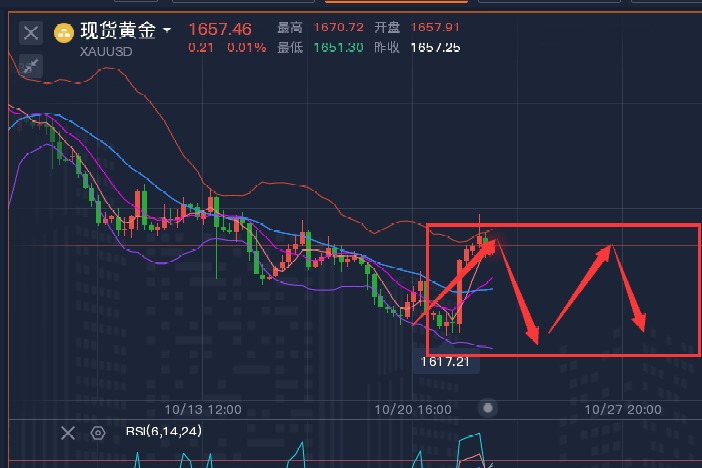Viewport: 702px width, 468px height.
Task: Click the 0.01% price change percentage
Action: point(246,47)
